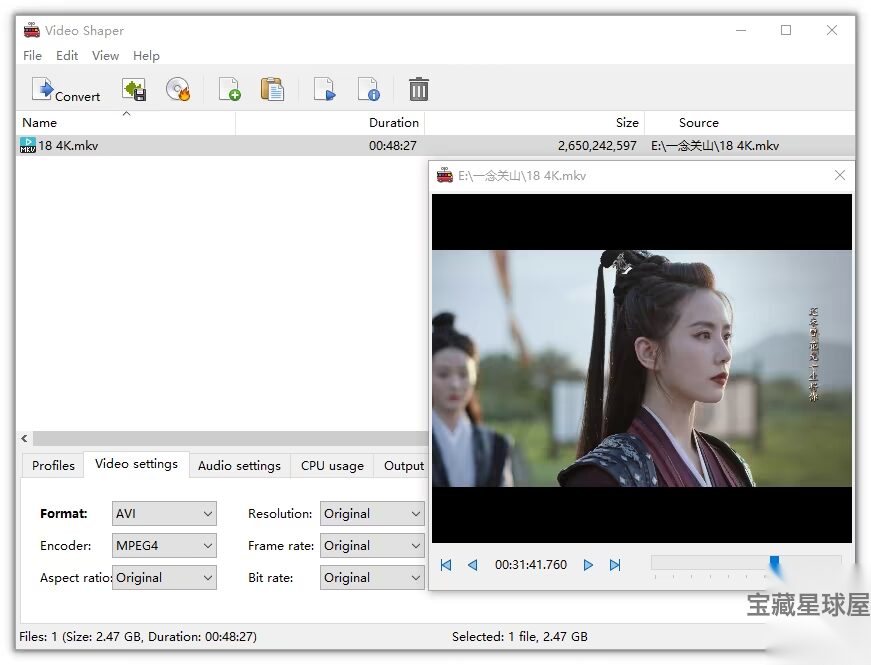
Task: Click the paste clipboard icon
Action: (x=272, y=89)
